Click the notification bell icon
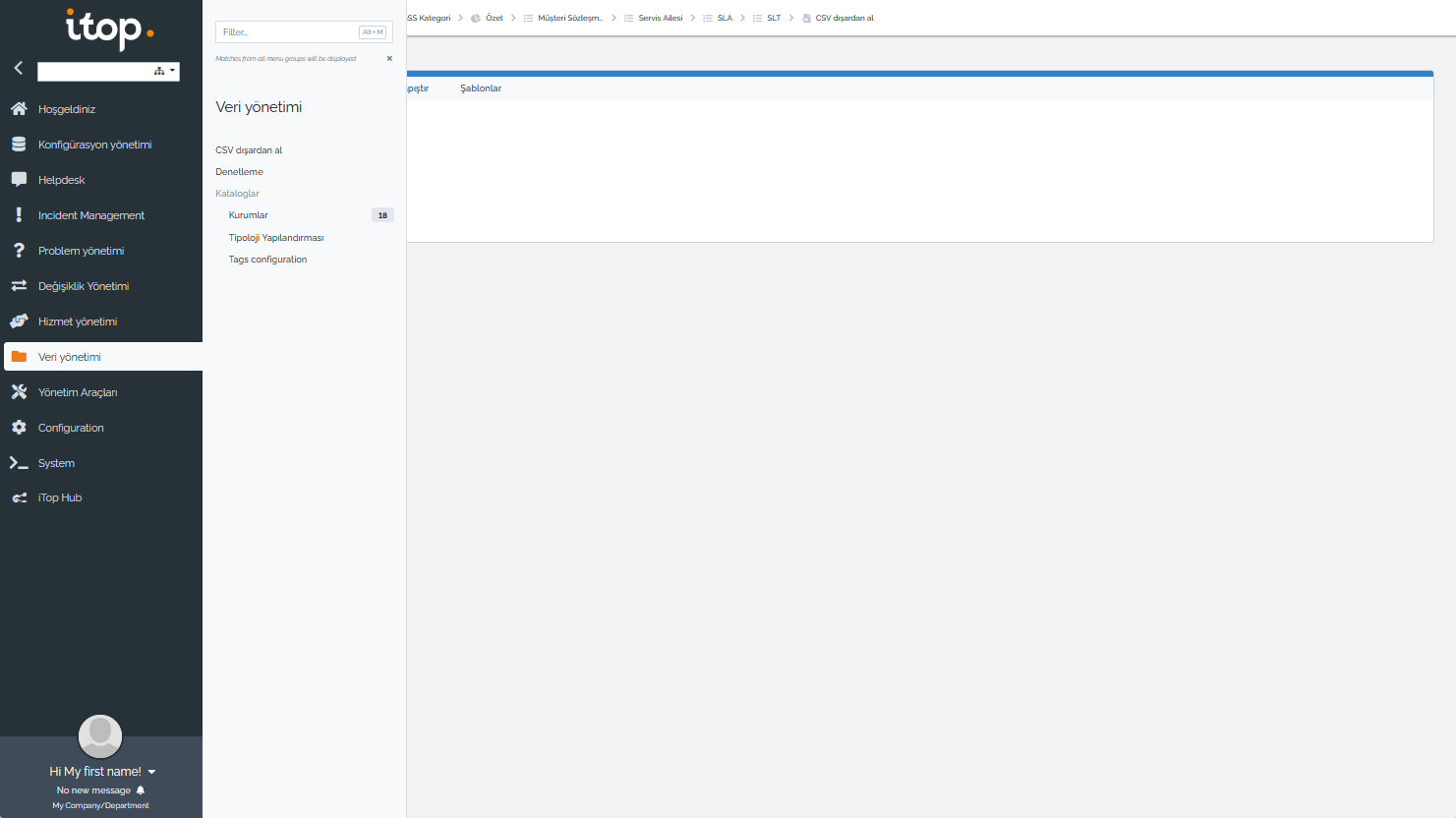Image resolution: width=1456 pixels, height=818 pixels. point(141,790)
